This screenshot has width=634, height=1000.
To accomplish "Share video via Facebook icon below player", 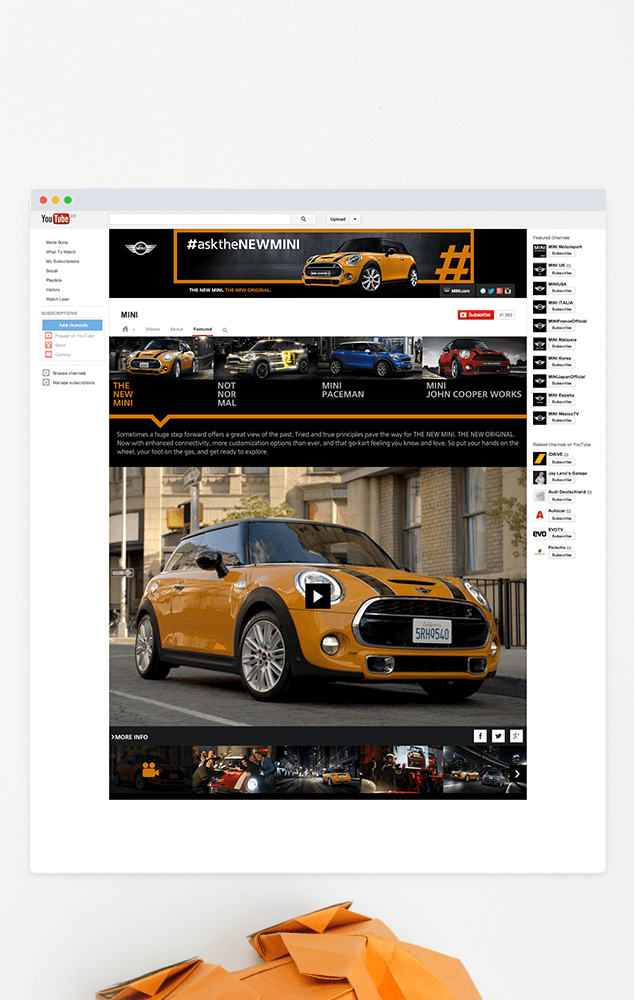I will click(480, 736).
